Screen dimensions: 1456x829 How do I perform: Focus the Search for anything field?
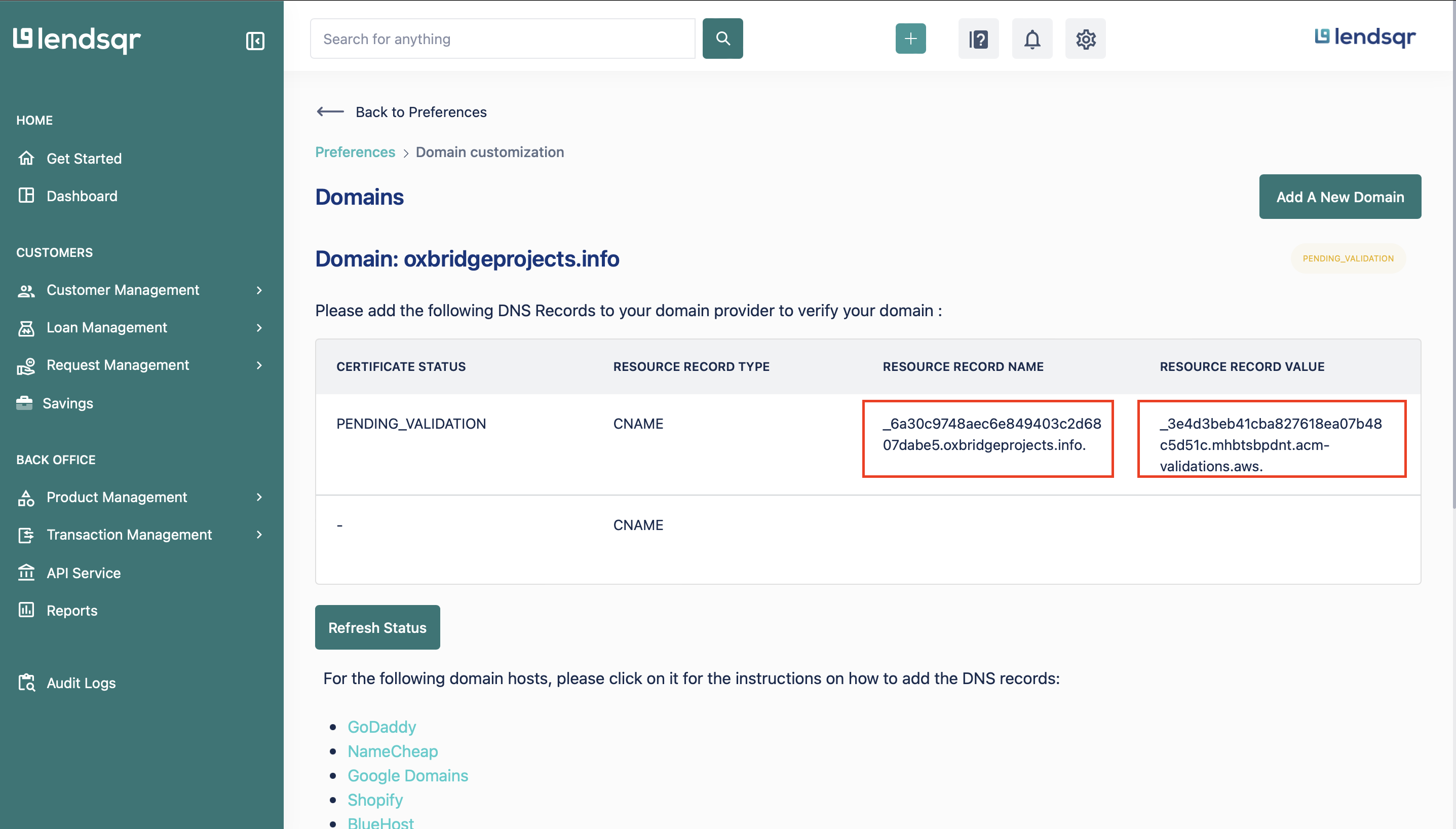(502, 39)
